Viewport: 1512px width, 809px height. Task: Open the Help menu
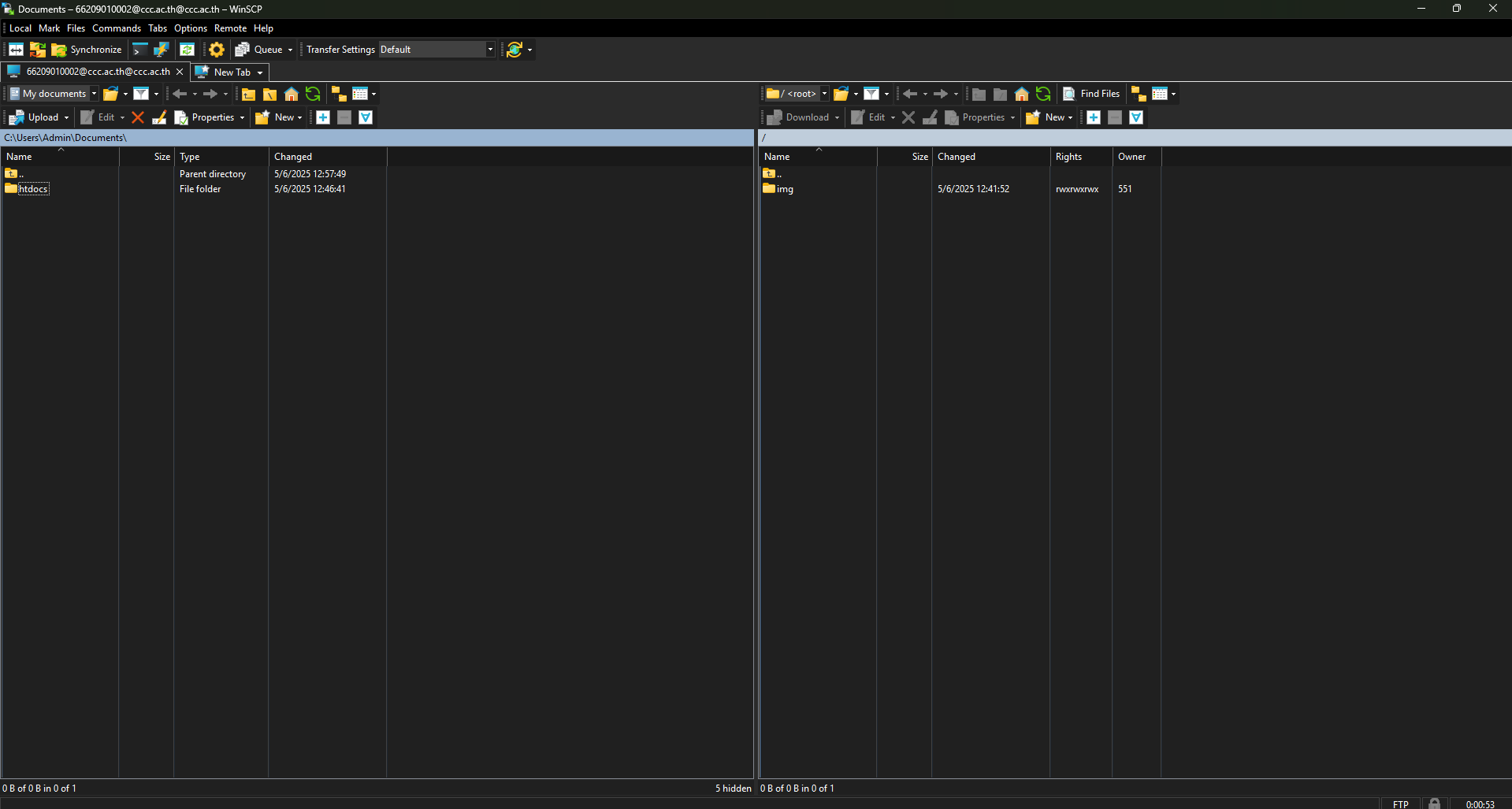[x=263, y=28]
